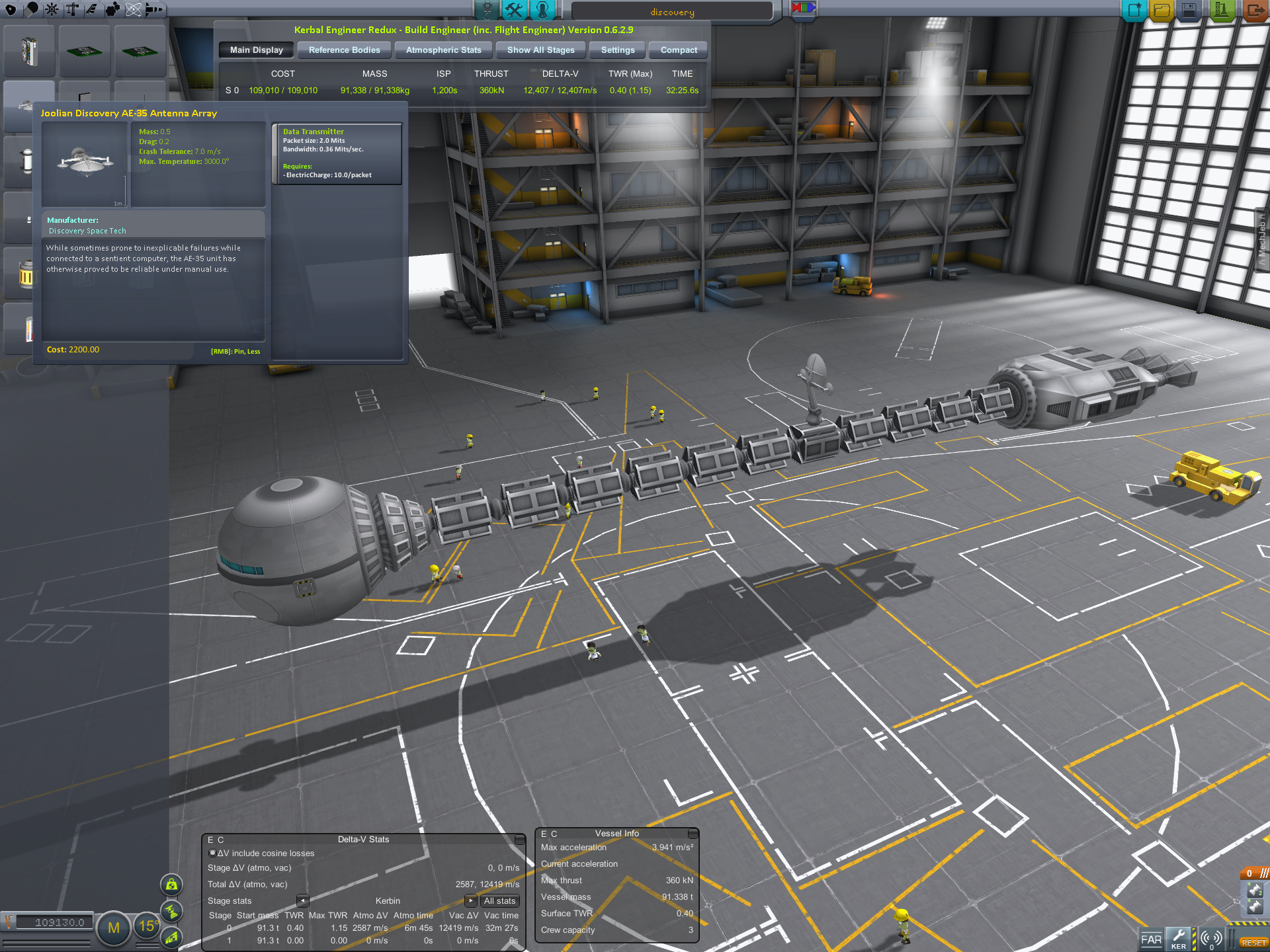Click E in Delta-V Stats window

(211, 840)
